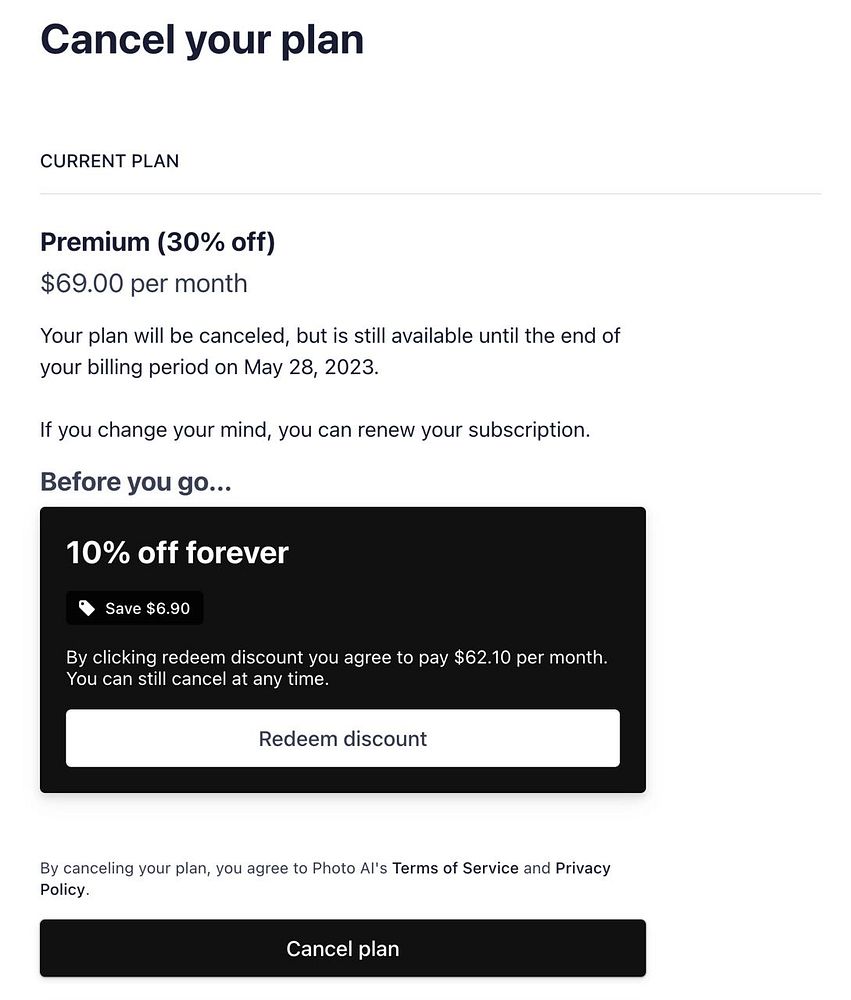Click the divider line under CURRENT PLAN
This screenshot has height=1000, width=851.
(430, 193)
